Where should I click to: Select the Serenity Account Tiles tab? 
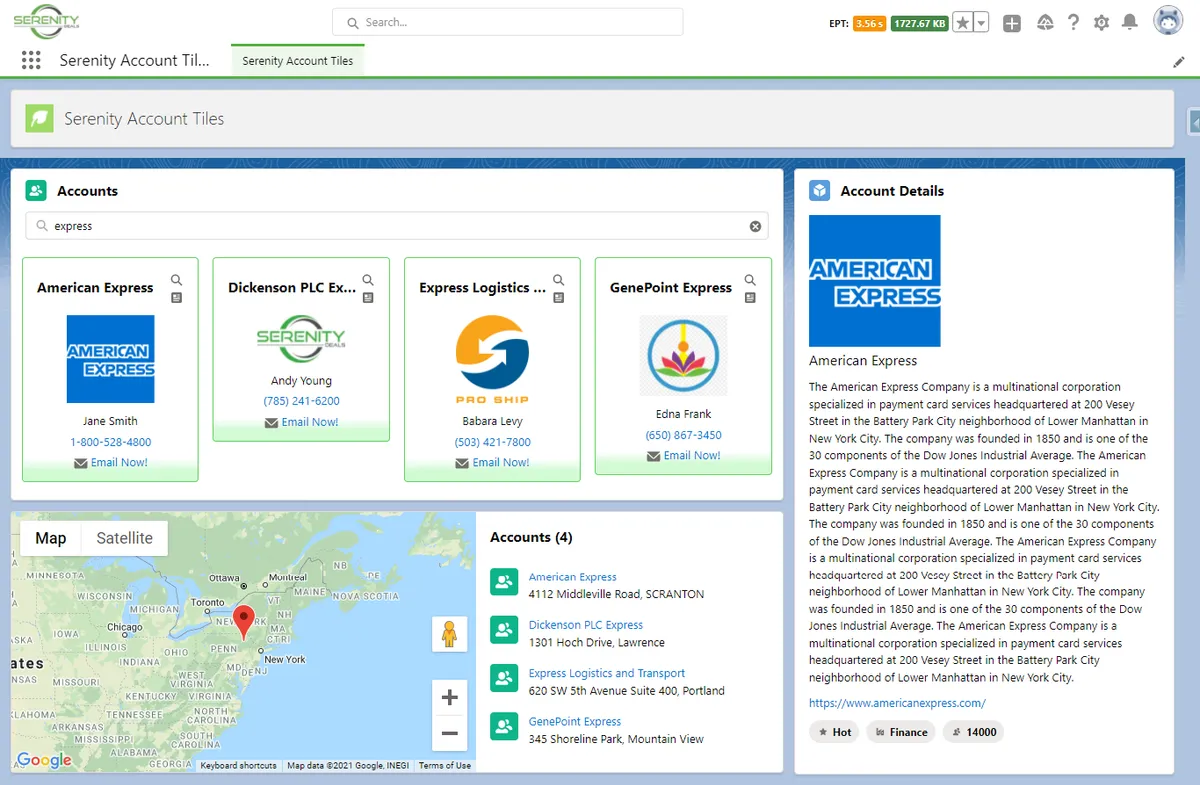(298, 61)
